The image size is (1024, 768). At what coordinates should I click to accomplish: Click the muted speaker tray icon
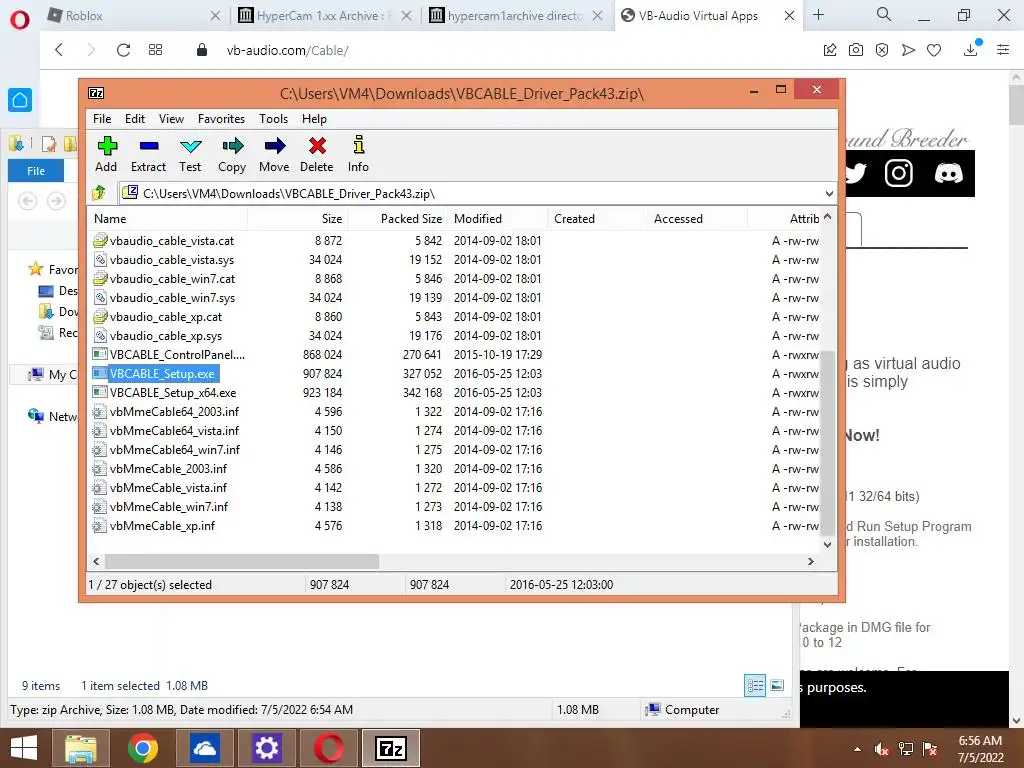pos(882,749)
